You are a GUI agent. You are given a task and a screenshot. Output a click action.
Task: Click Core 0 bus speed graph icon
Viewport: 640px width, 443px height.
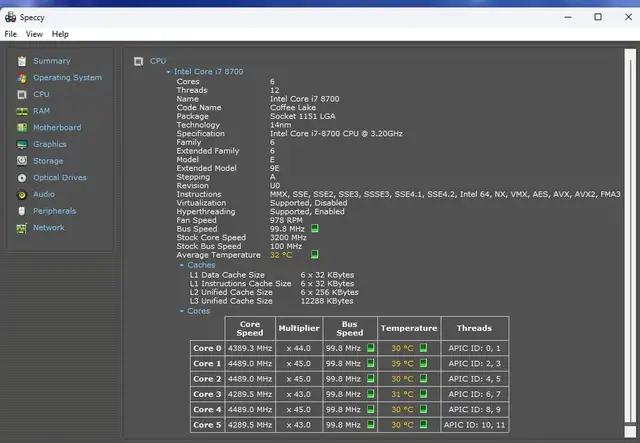click(371, 347)
